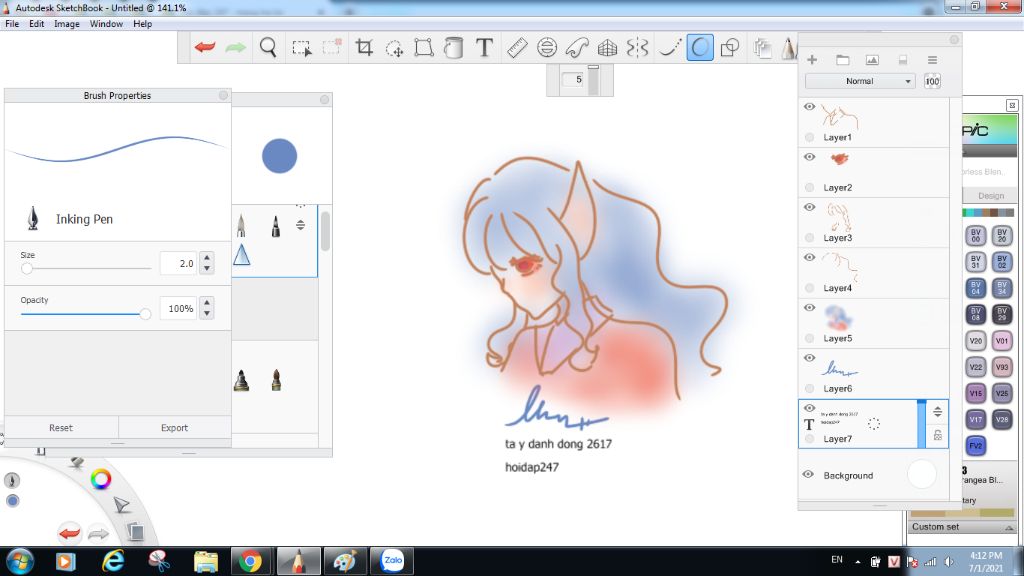Open the File menu

12,24
